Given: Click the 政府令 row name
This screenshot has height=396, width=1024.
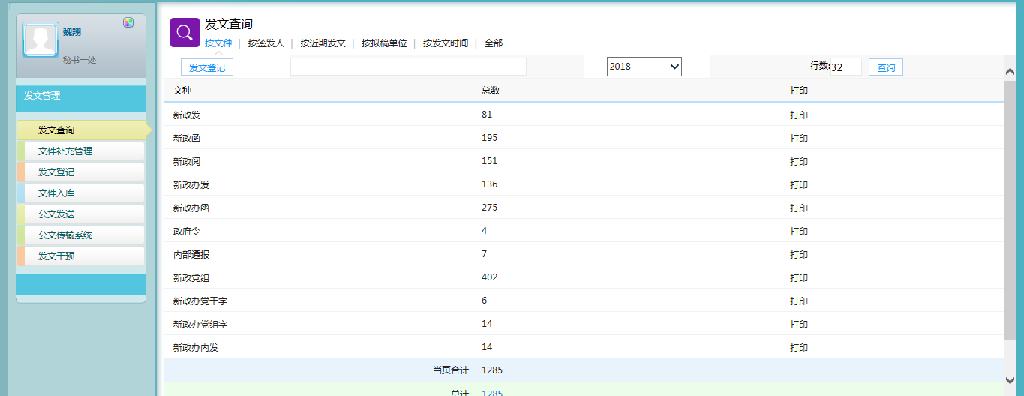Looking at the screenshot, I should click(187, 231).
